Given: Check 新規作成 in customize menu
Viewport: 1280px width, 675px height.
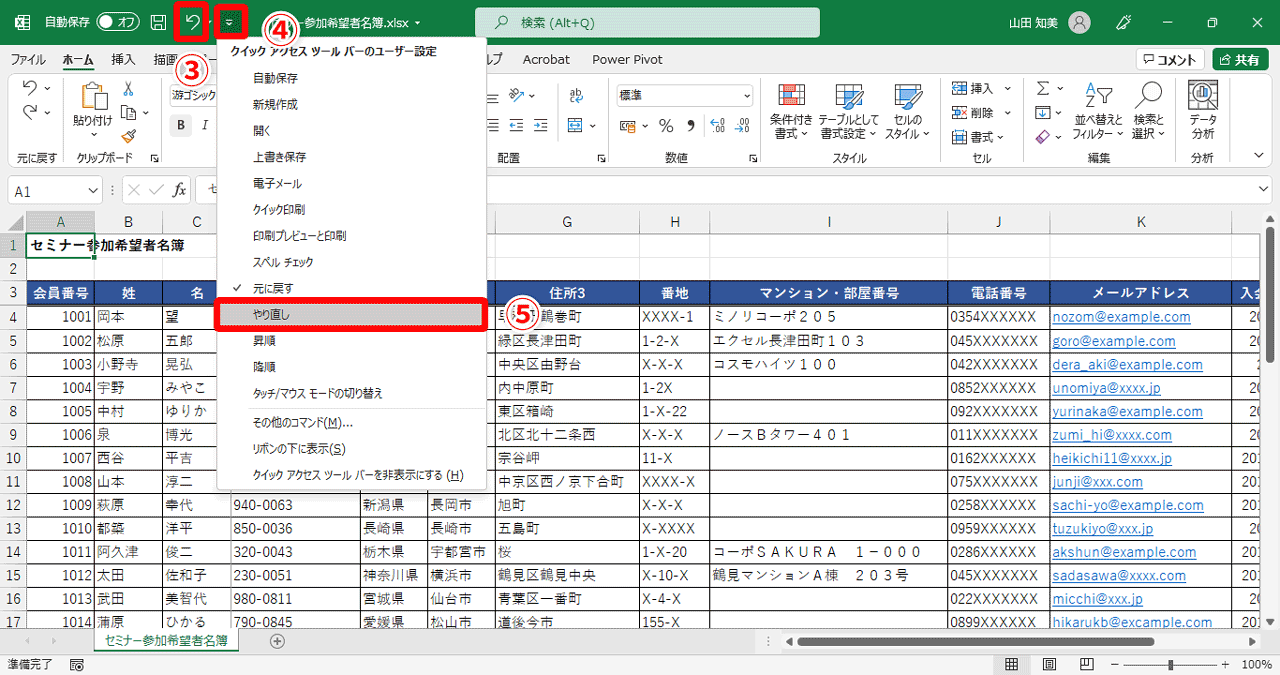Looking at the screenshot, I should [x=351, y=104].
